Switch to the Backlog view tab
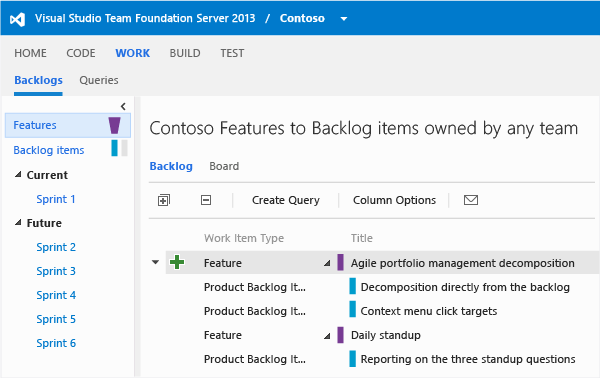Image resolution: width=600 pixels, height=378 pixels. coord(171,166)
